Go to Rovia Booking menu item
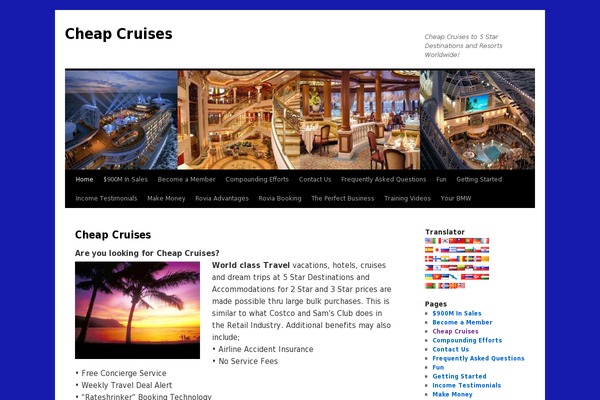The image size is (600, 400). pos(280,198)
